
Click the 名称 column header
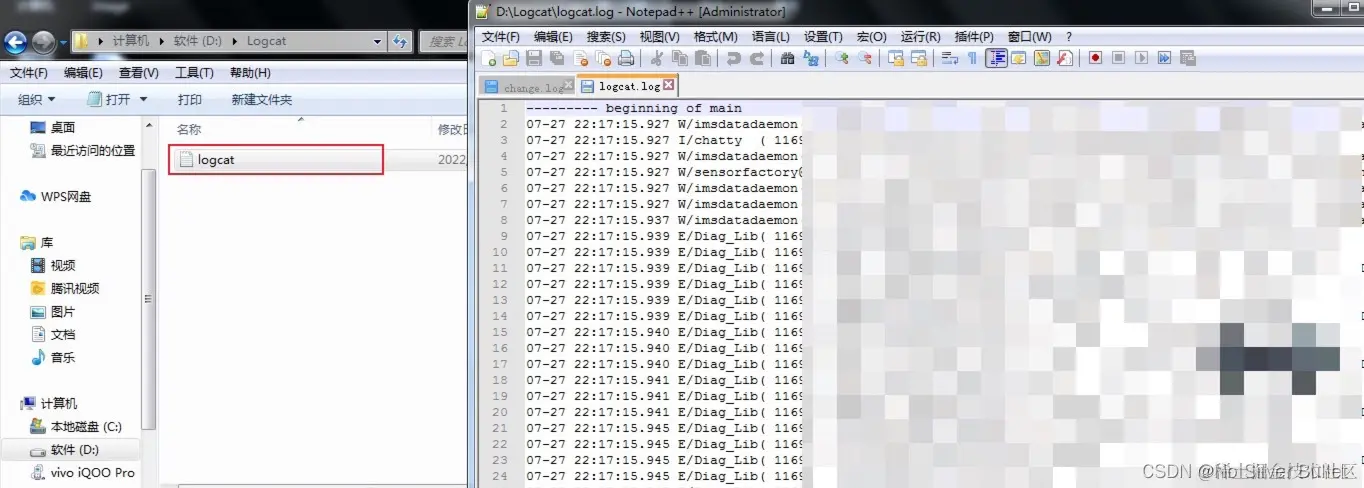189,129
